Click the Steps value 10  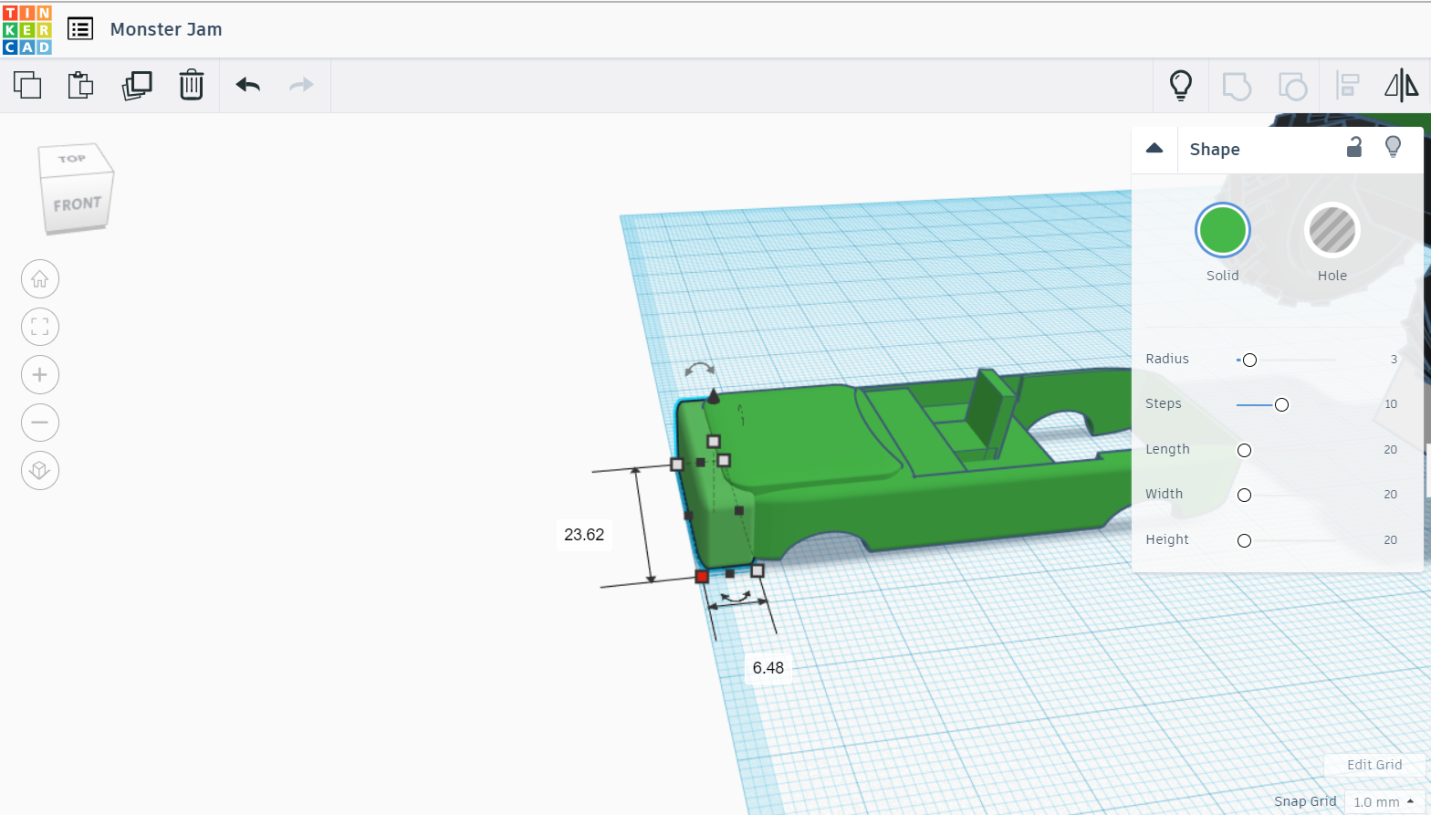1391,404
